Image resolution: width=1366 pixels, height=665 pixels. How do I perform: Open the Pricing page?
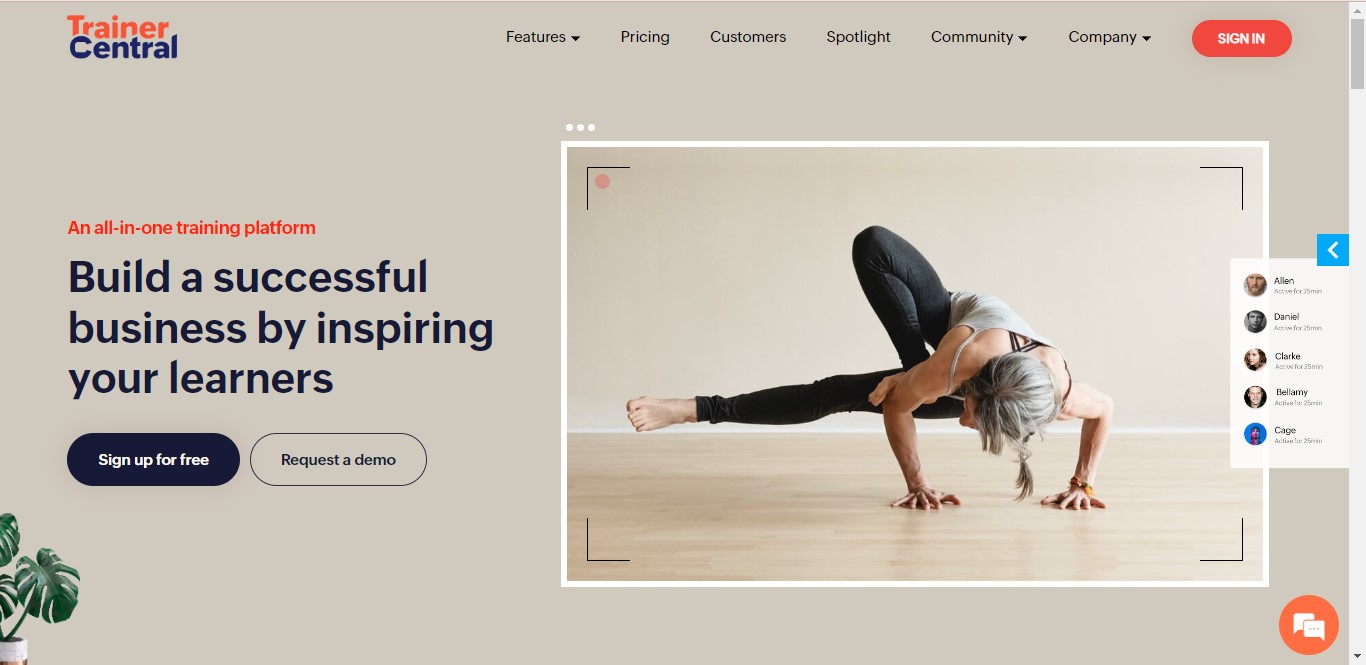coord(645,37)
